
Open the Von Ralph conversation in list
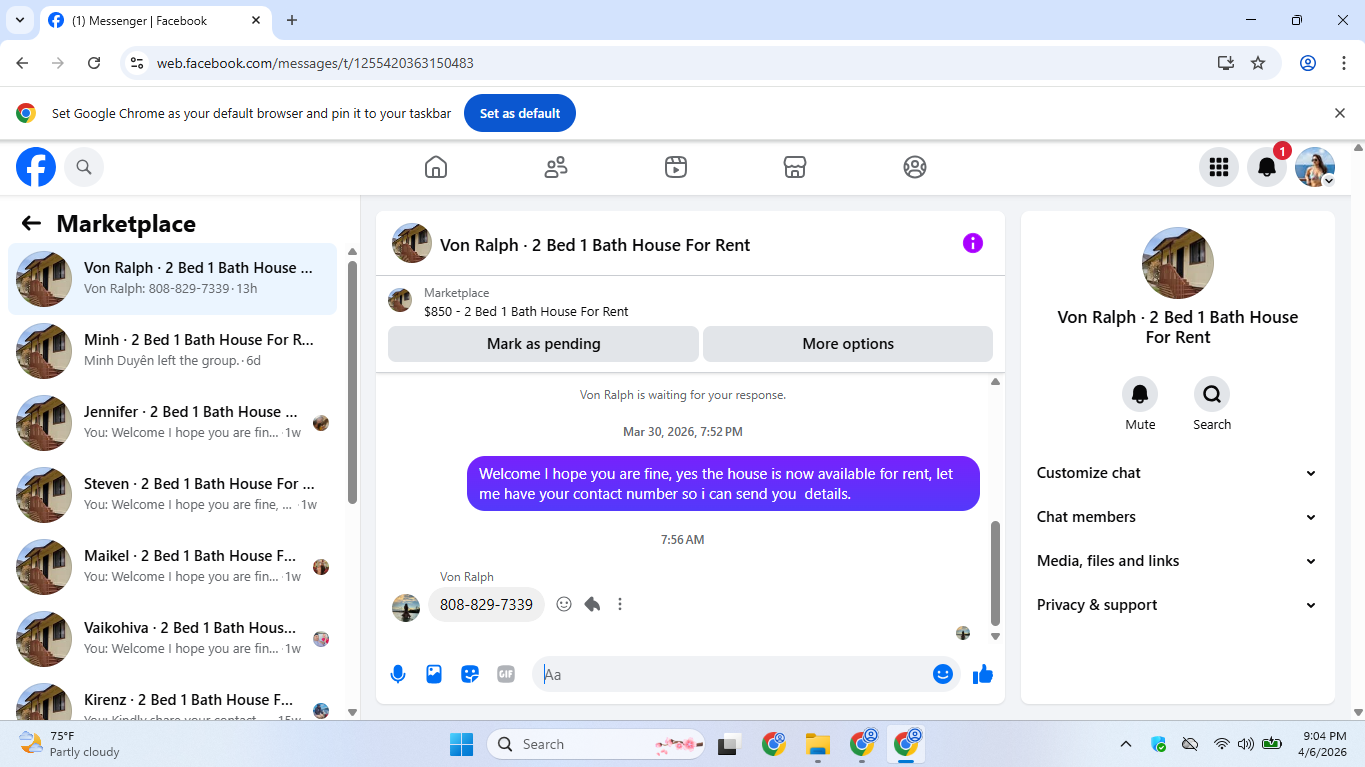tap(172, 278)
